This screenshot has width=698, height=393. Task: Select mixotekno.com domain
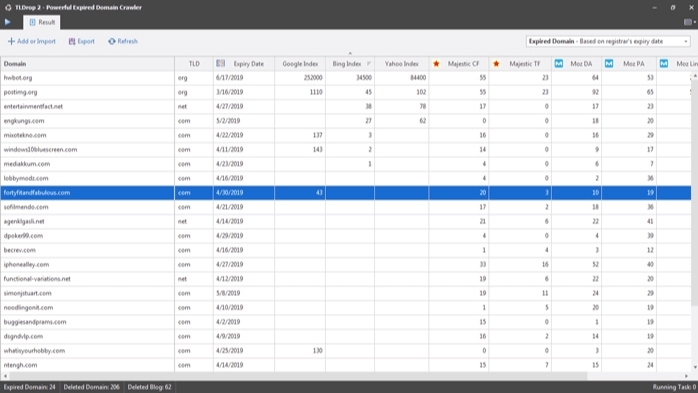[25, 135]
